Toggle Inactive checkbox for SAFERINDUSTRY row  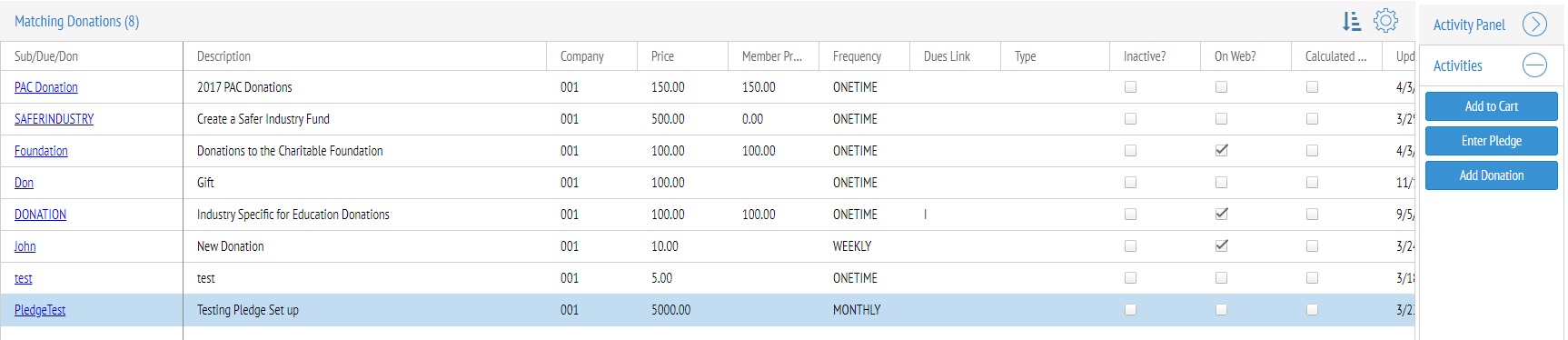point(1130,119)
